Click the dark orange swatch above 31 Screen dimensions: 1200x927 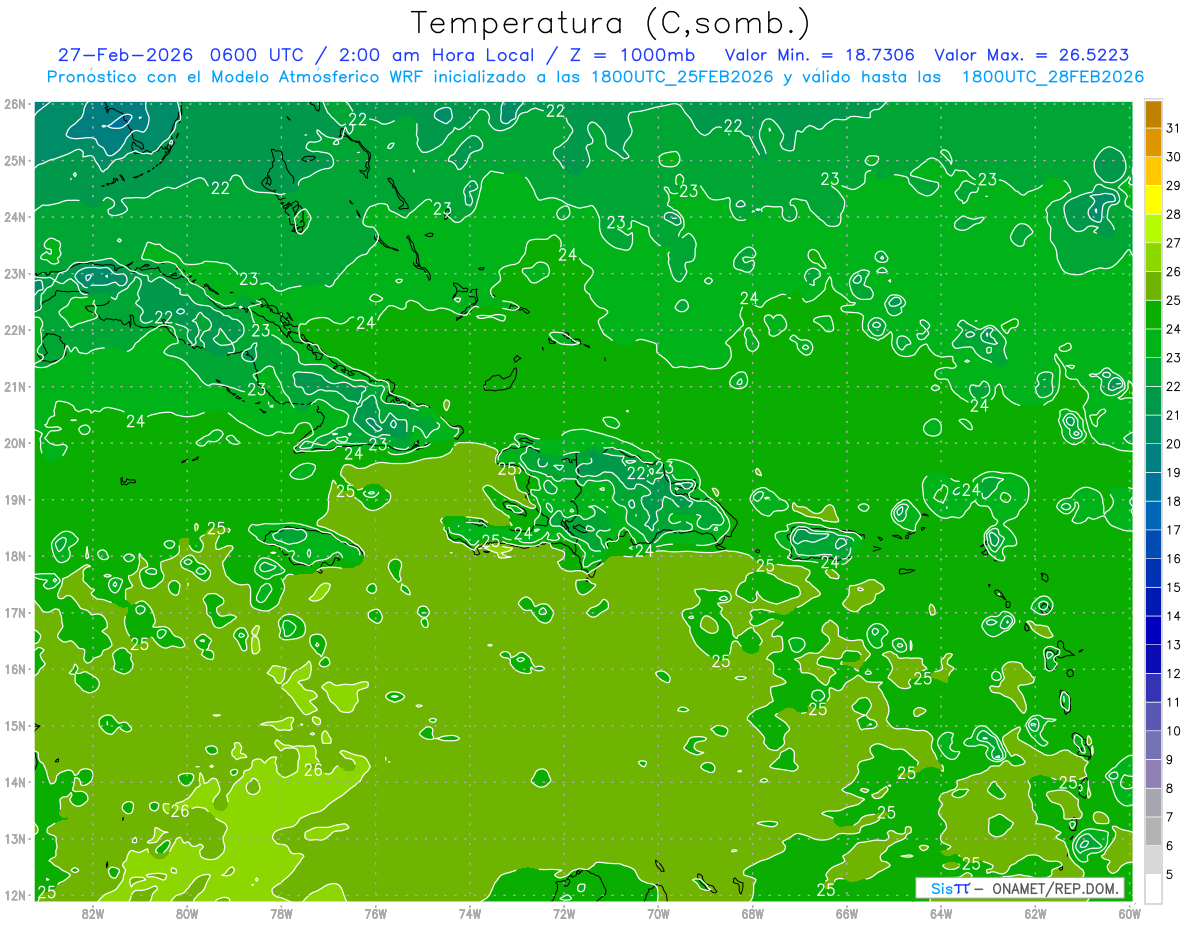pos(1154,114)
